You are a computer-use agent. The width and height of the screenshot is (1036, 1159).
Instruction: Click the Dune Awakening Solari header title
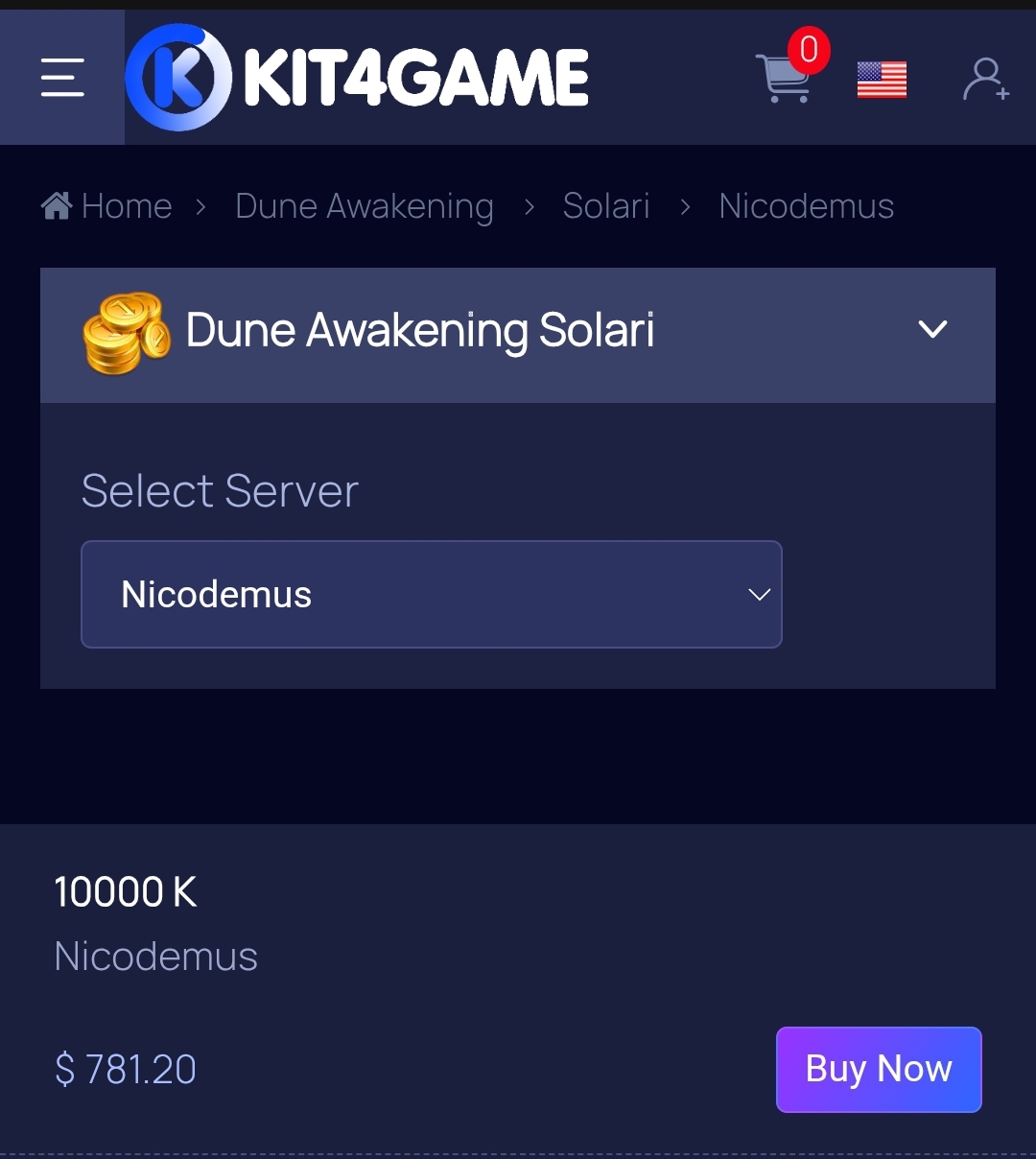pos(420,331)
